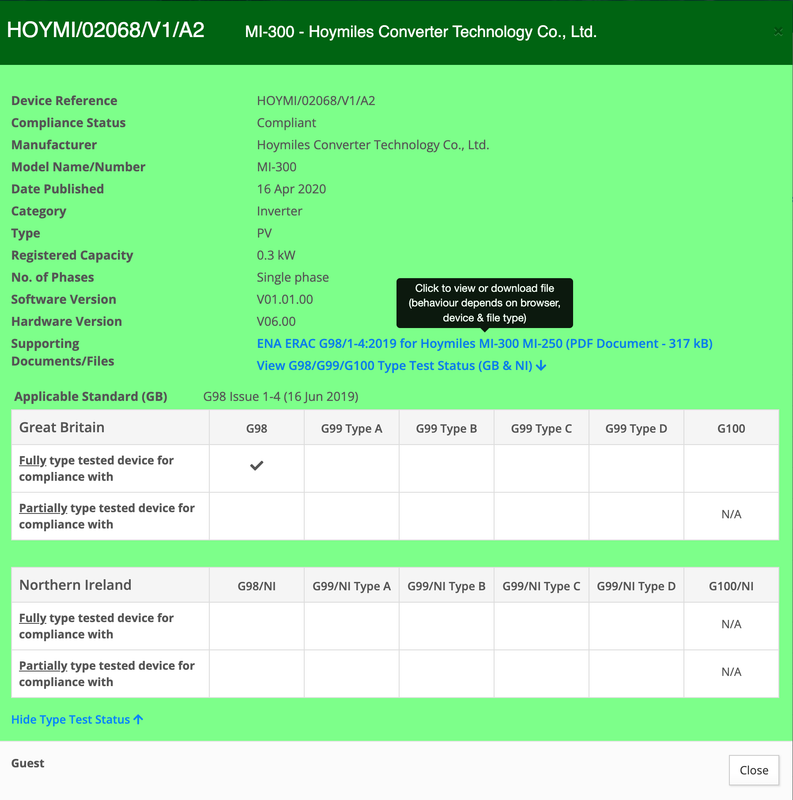This screenshot has width=793, height=800.
Task: Open the ENA ERAC G98/1-4:2019 PDF document link
Action: coord(484,343)
